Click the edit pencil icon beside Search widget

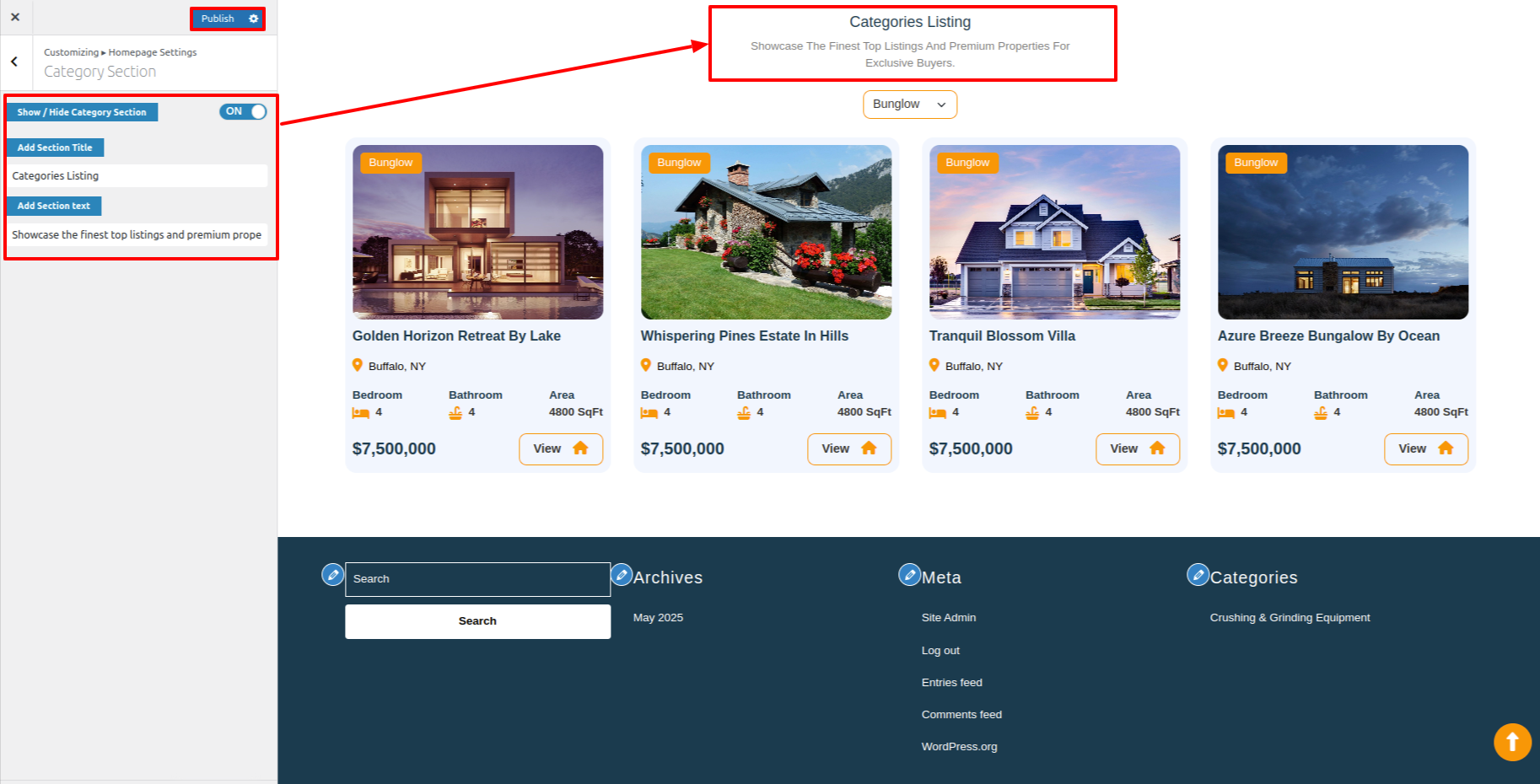(333, 575)
